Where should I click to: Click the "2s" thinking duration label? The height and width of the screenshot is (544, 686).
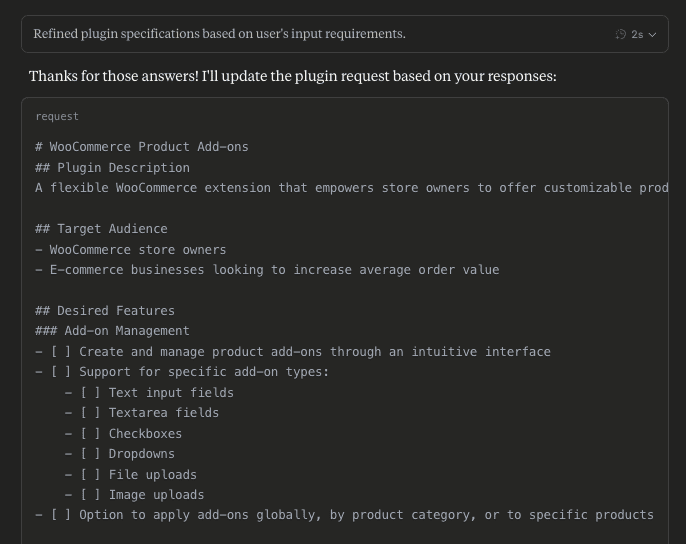637,34
